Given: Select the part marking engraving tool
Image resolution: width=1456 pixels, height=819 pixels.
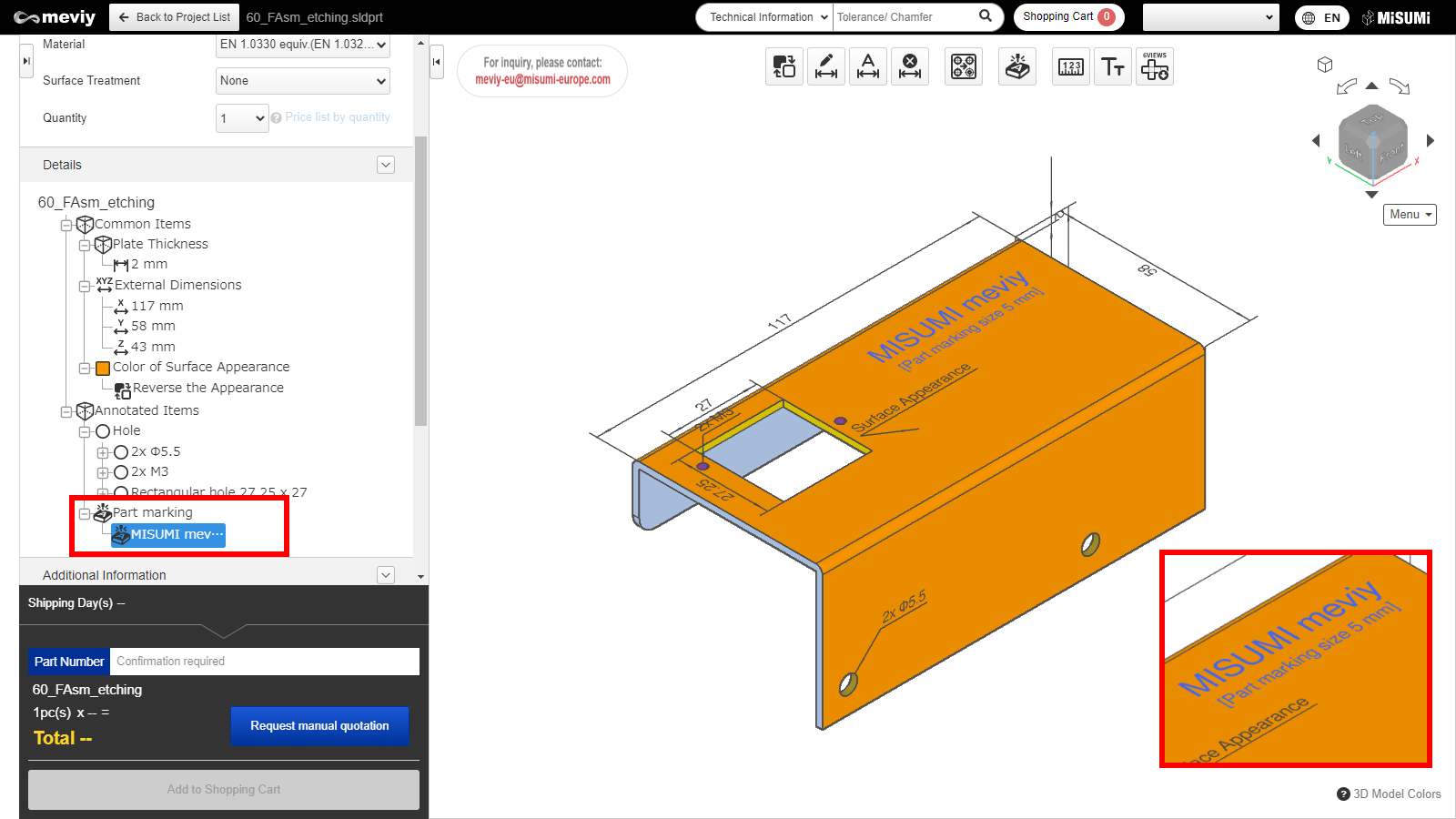Looking at the screenshot, I should [1017, 66].
